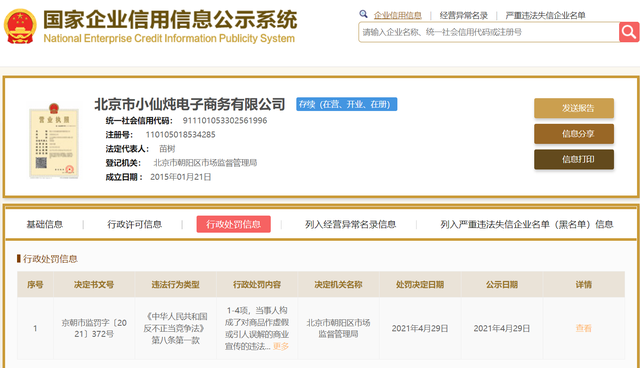Switch to the 基础信息 tab
The height and width of the screenshot is (368, 640).
click(44, 224)
